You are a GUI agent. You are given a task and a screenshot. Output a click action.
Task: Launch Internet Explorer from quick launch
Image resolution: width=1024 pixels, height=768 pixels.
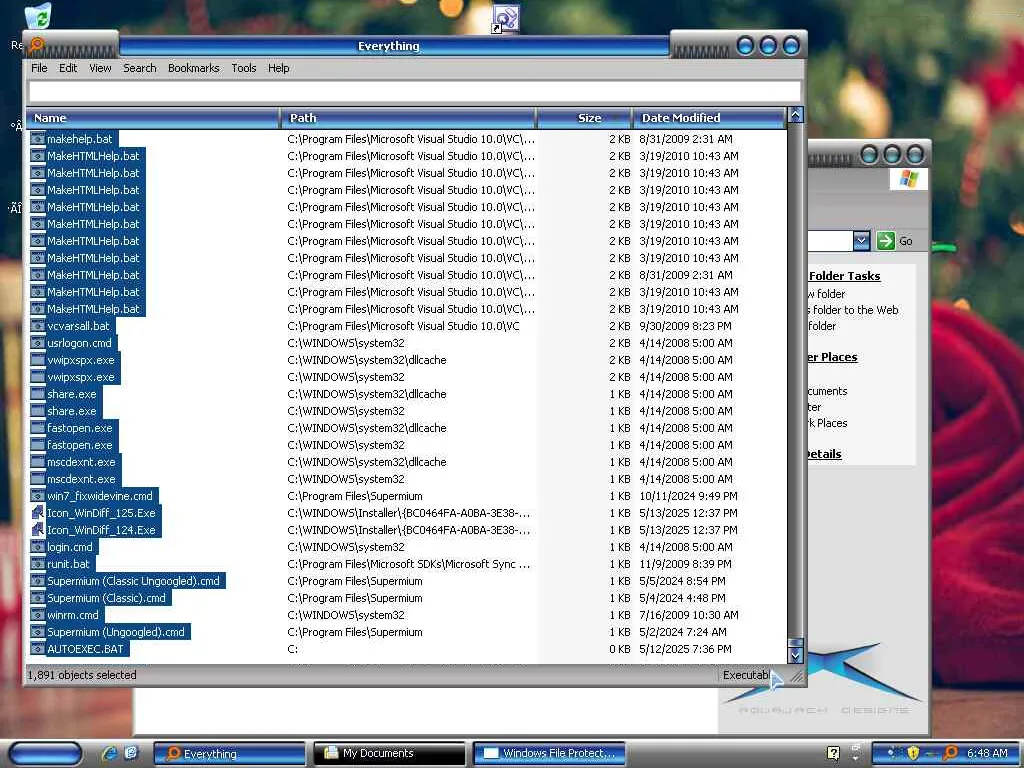pyautogui.click(x=109, y=753)
